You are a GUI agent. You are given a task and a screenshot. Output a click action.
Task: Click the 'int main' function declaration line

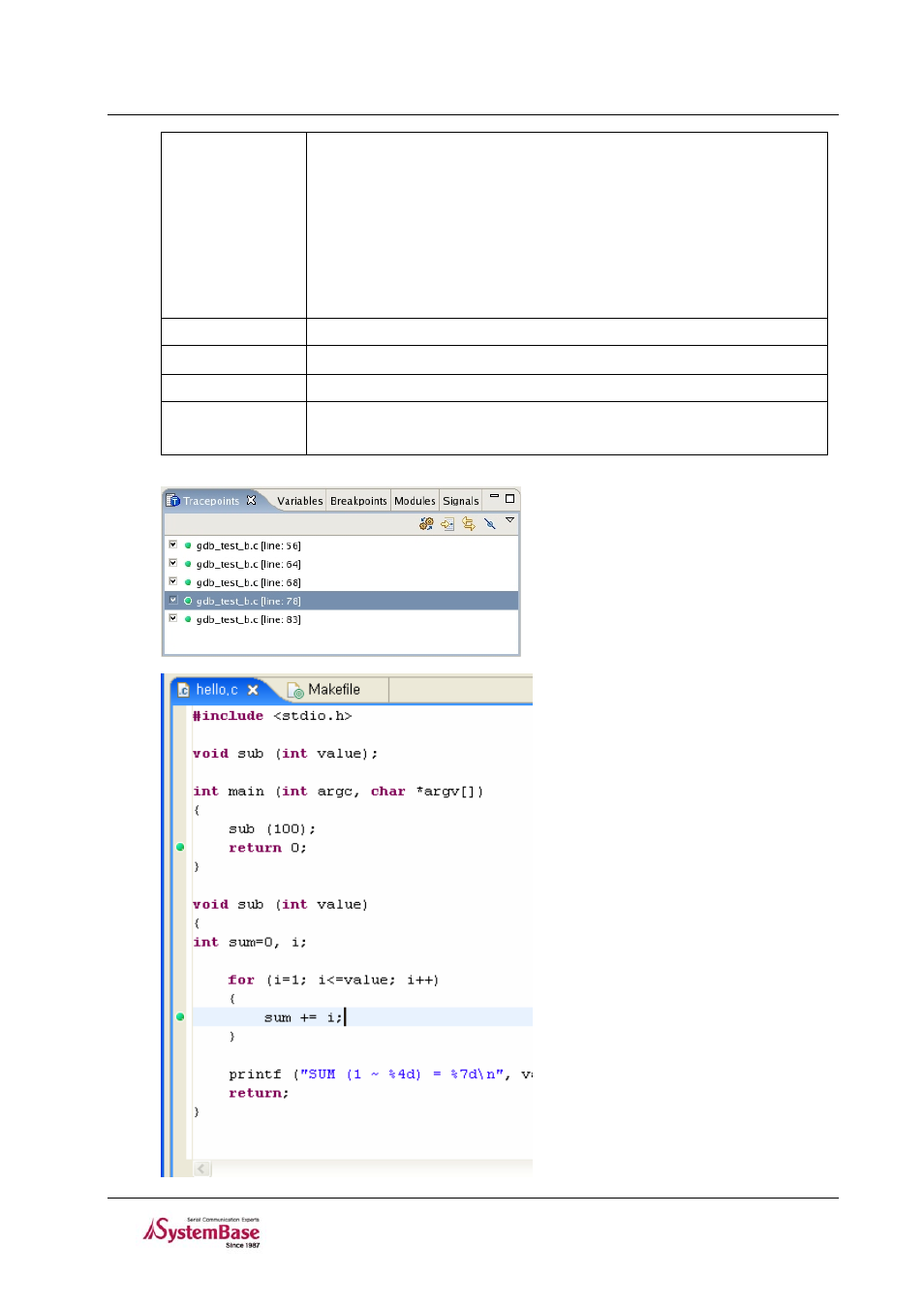tap(338, 792)
